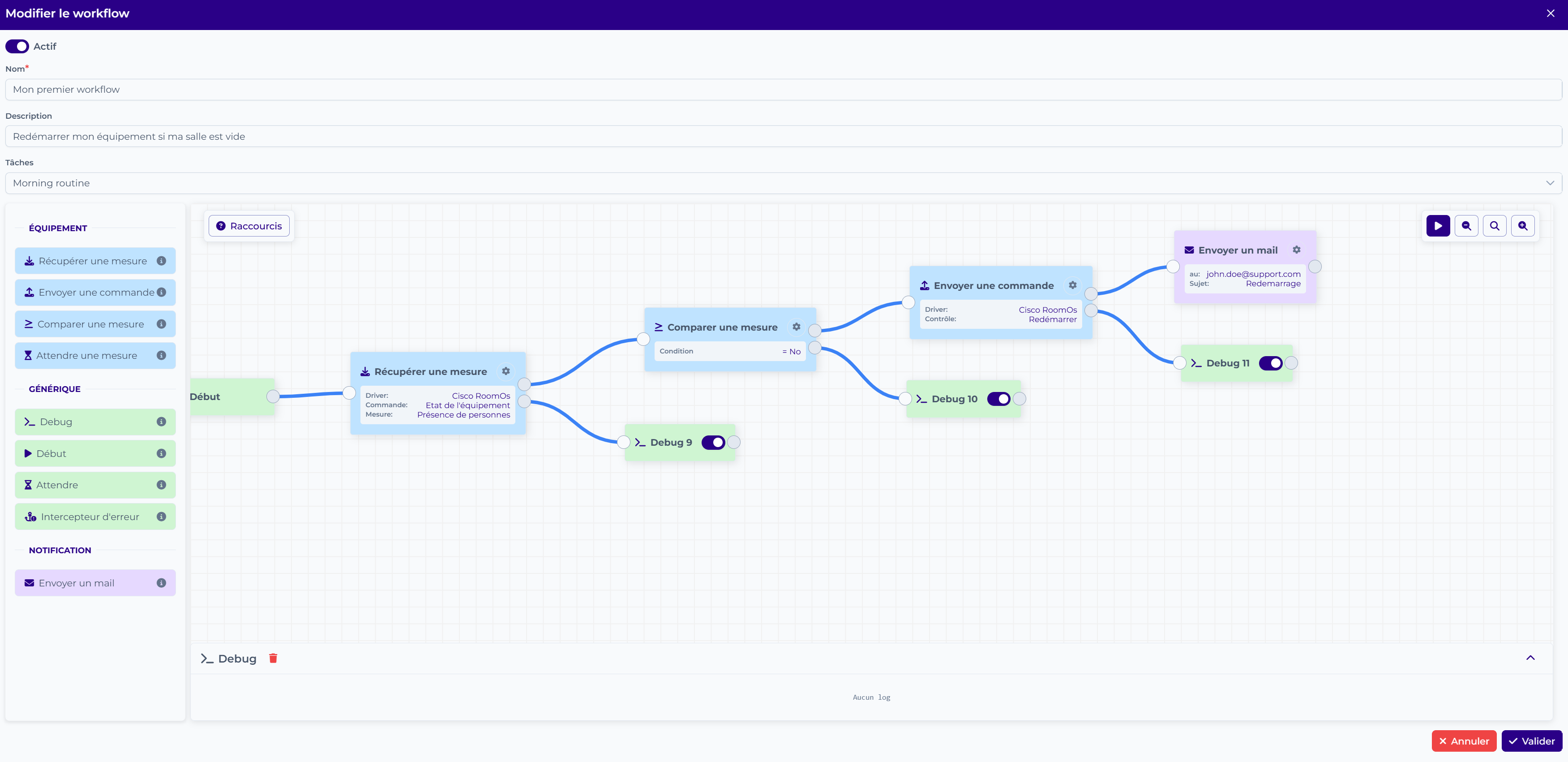Toggle the Actif workflow switch

click(x=17, y=46)
